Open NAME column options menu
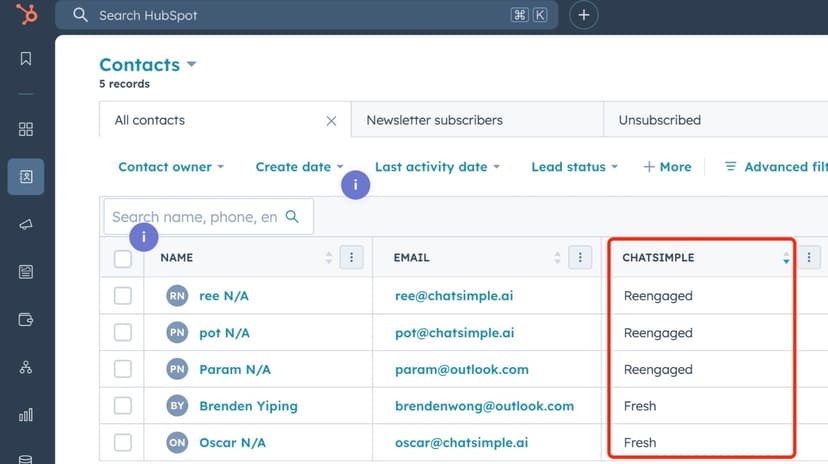828x464 pixels. coord(351,257)
